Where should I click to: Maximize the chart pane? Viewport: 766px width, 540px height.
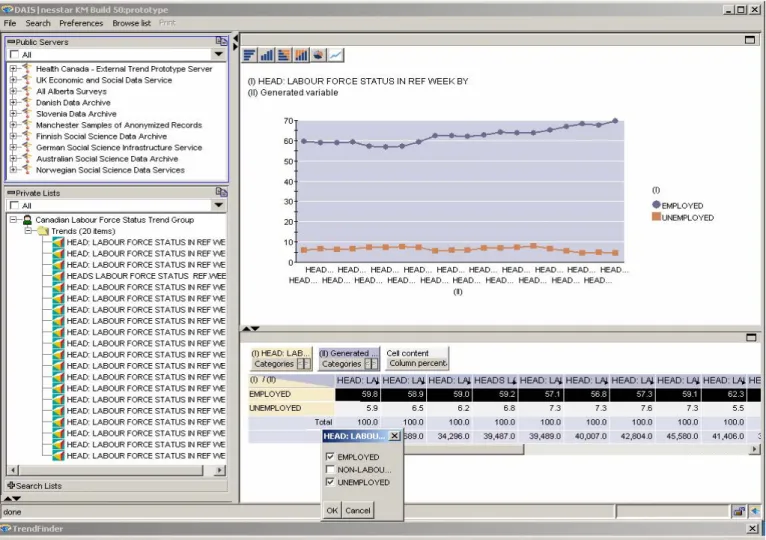pos(750,40)
